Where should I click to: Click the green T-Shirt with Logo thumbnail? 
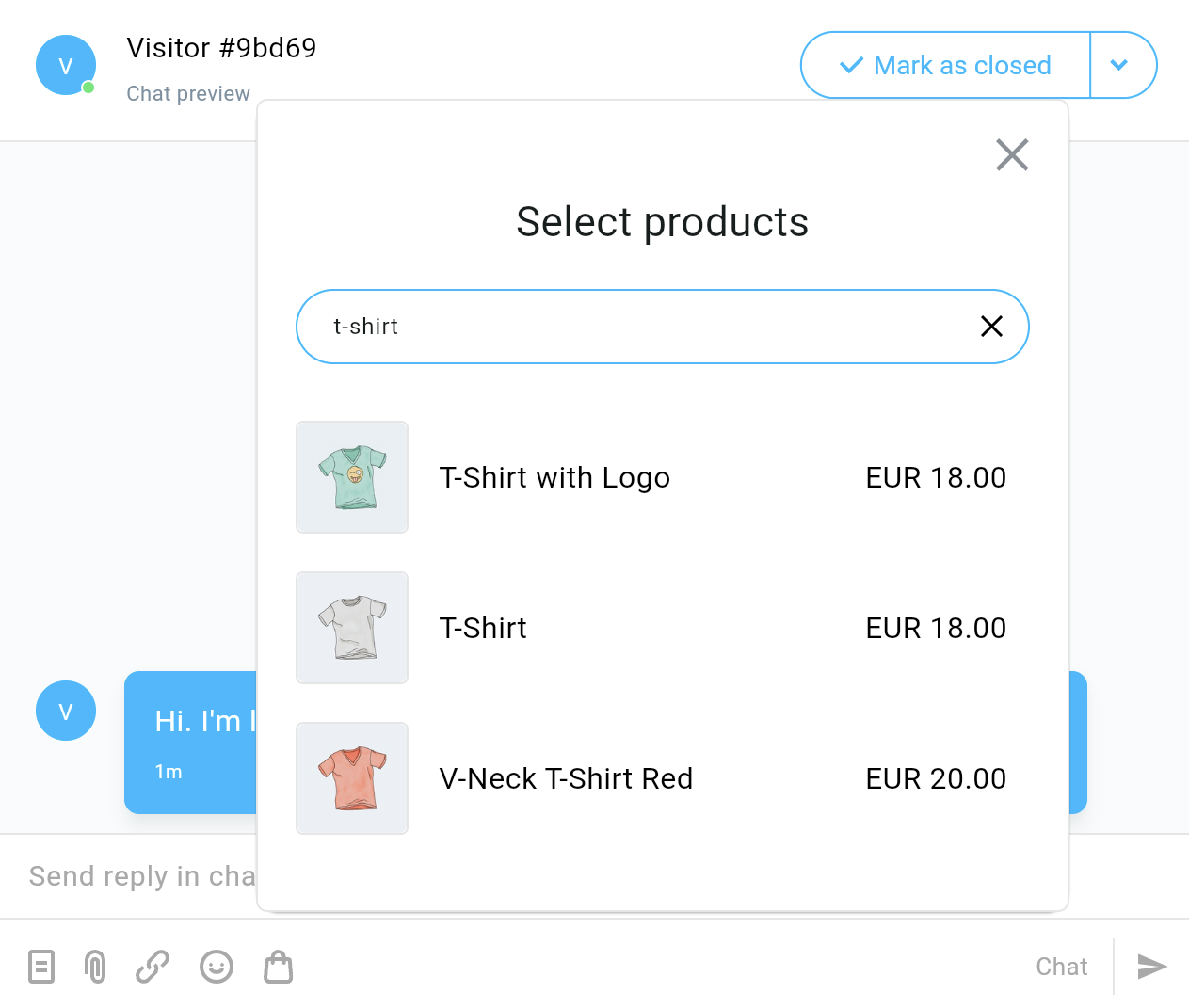pyautogui.click(x=352, y=477)
